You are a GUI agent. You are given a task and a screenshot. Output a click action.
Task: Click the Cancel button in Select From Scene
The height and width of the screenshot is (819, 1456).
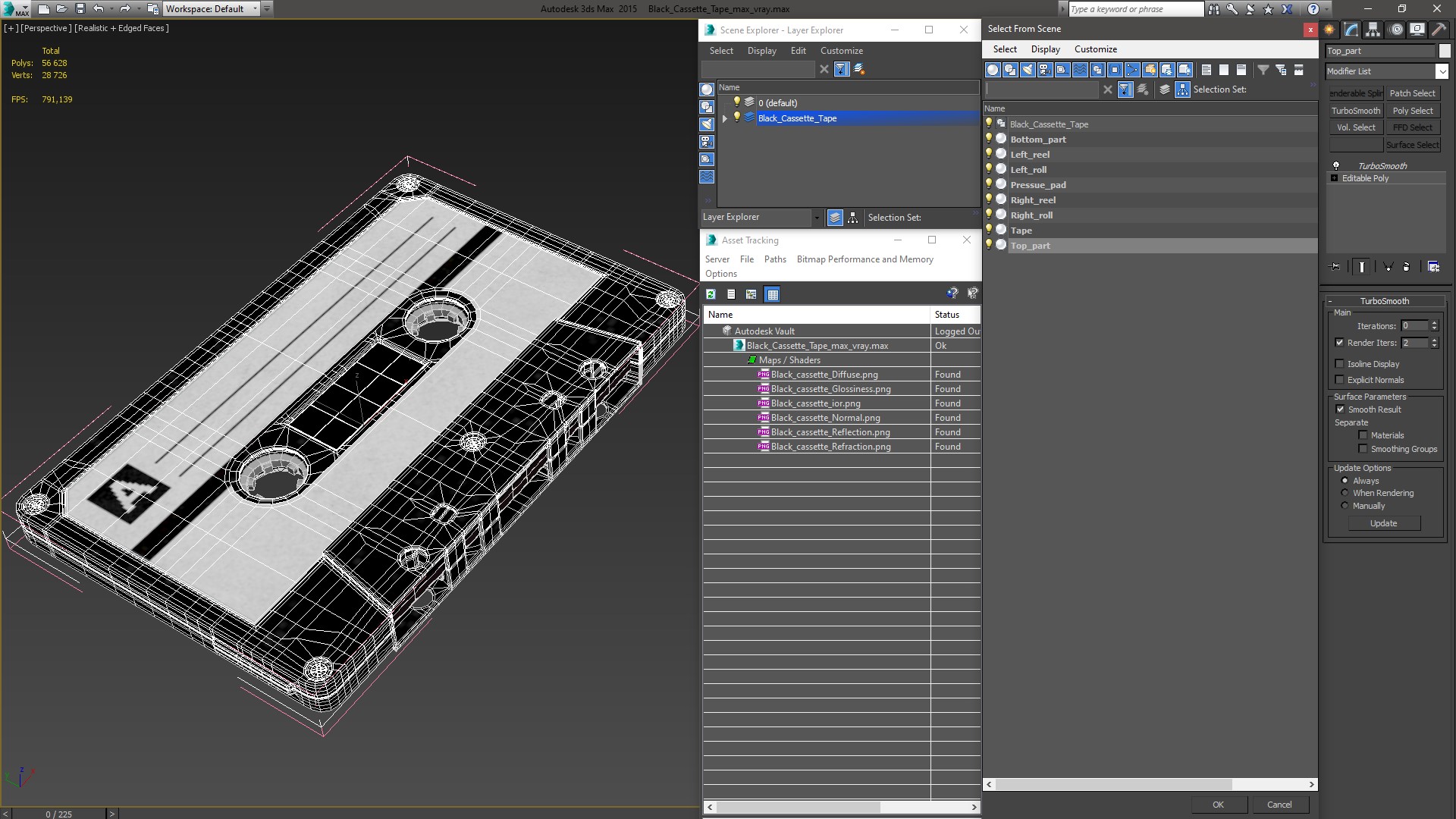pos(1279,804)
